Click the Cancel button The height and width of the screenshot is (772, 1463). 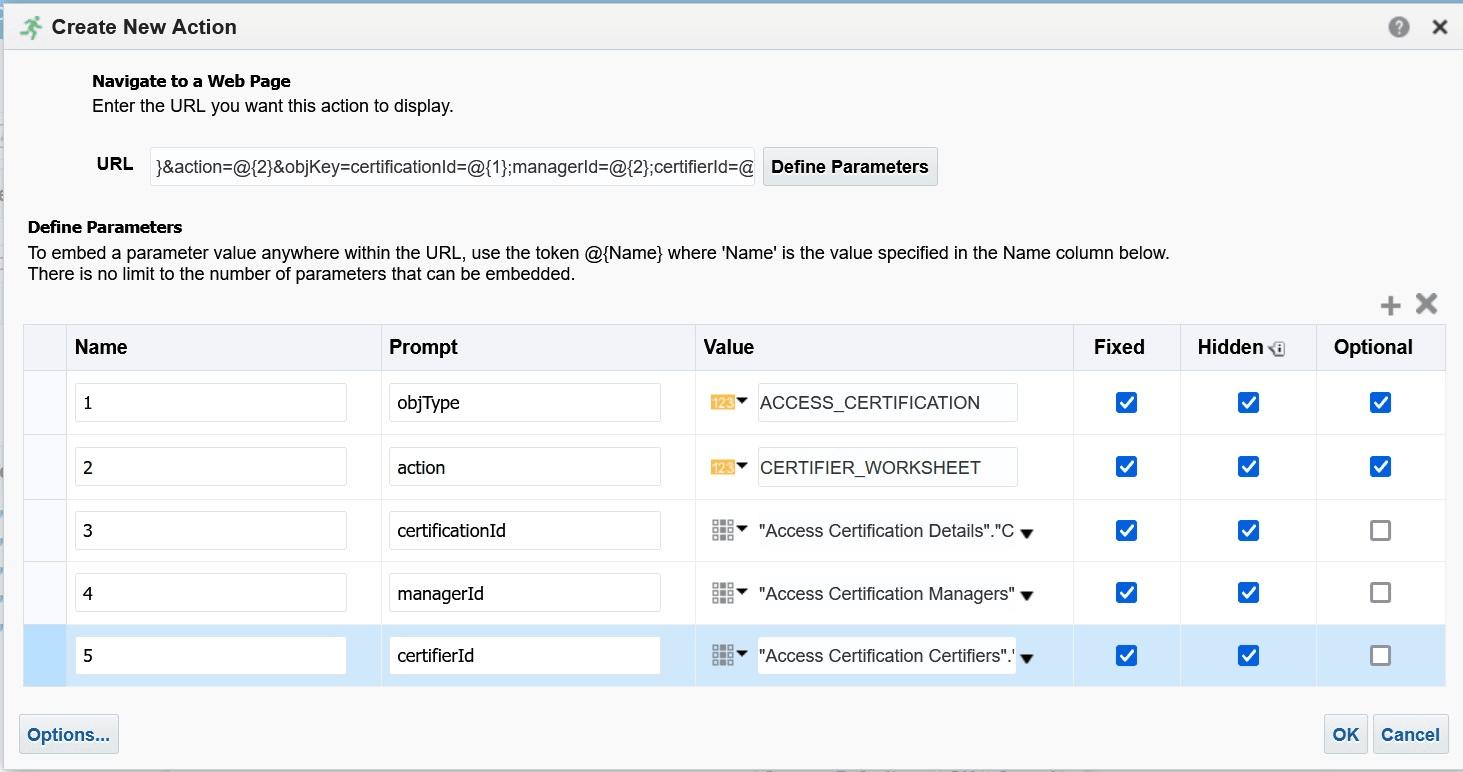click(x=1410, y=734)
